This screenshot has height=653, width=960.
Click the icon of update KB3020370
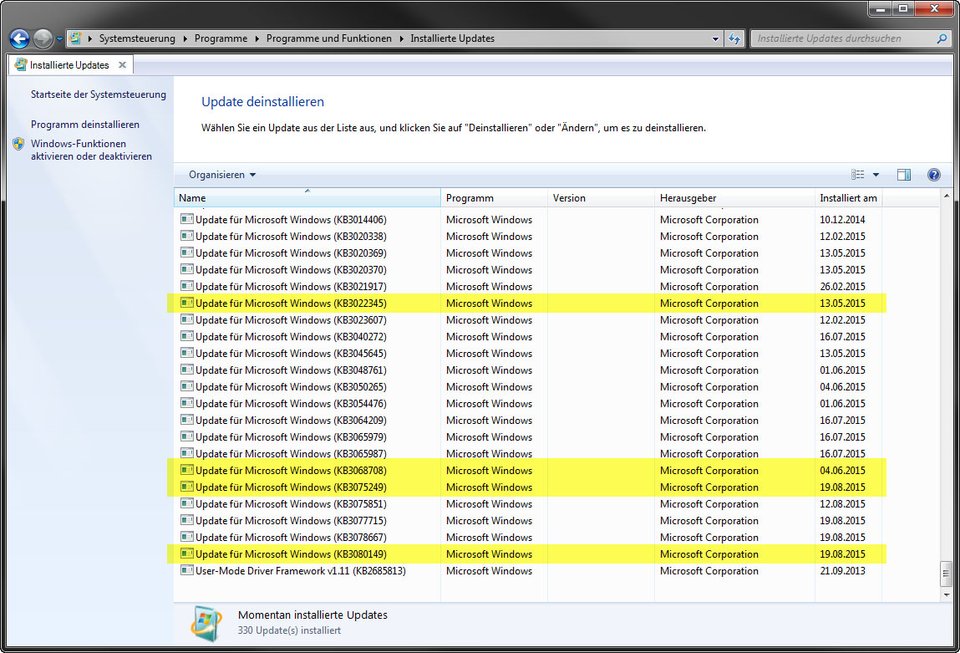click(x=187, y=269)
